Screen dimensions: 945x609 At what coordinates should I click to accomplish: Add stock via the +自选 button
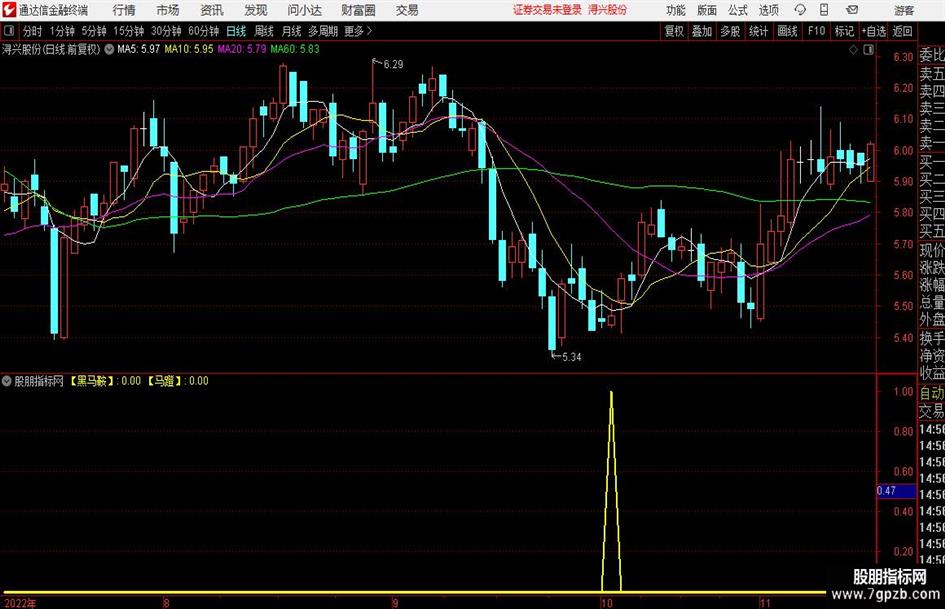click(873, 31)
